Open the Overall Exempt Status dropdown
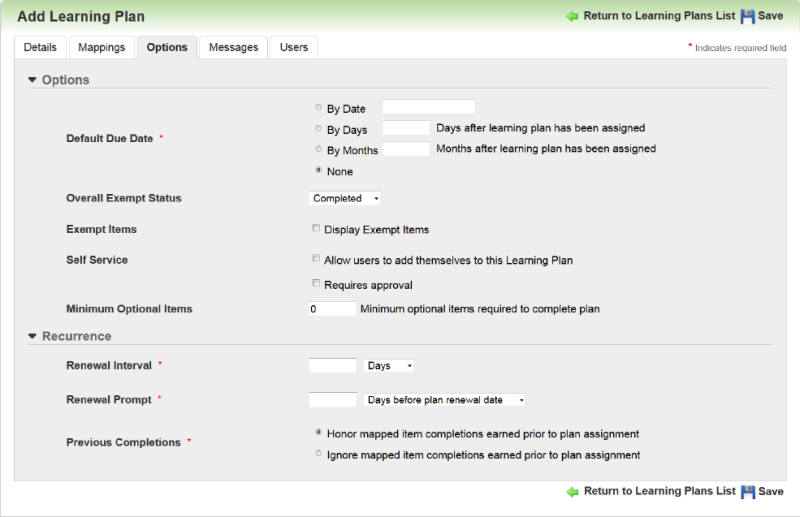The height and width of the screenshot is (517, 800). (344, 198)
